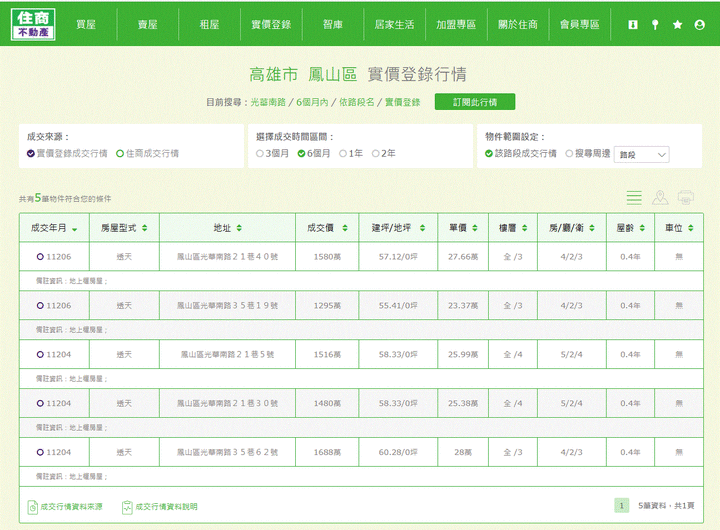
Task: Open the 租屋 menu
Action: [x=209, y=25]
